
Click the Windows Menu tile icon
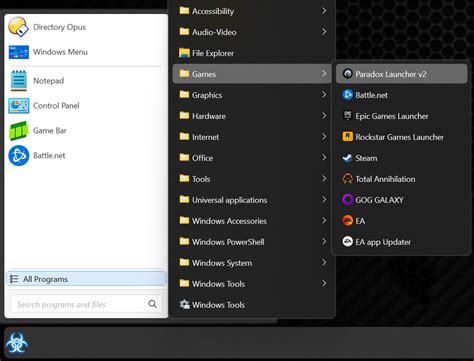(x=19, y=52)
